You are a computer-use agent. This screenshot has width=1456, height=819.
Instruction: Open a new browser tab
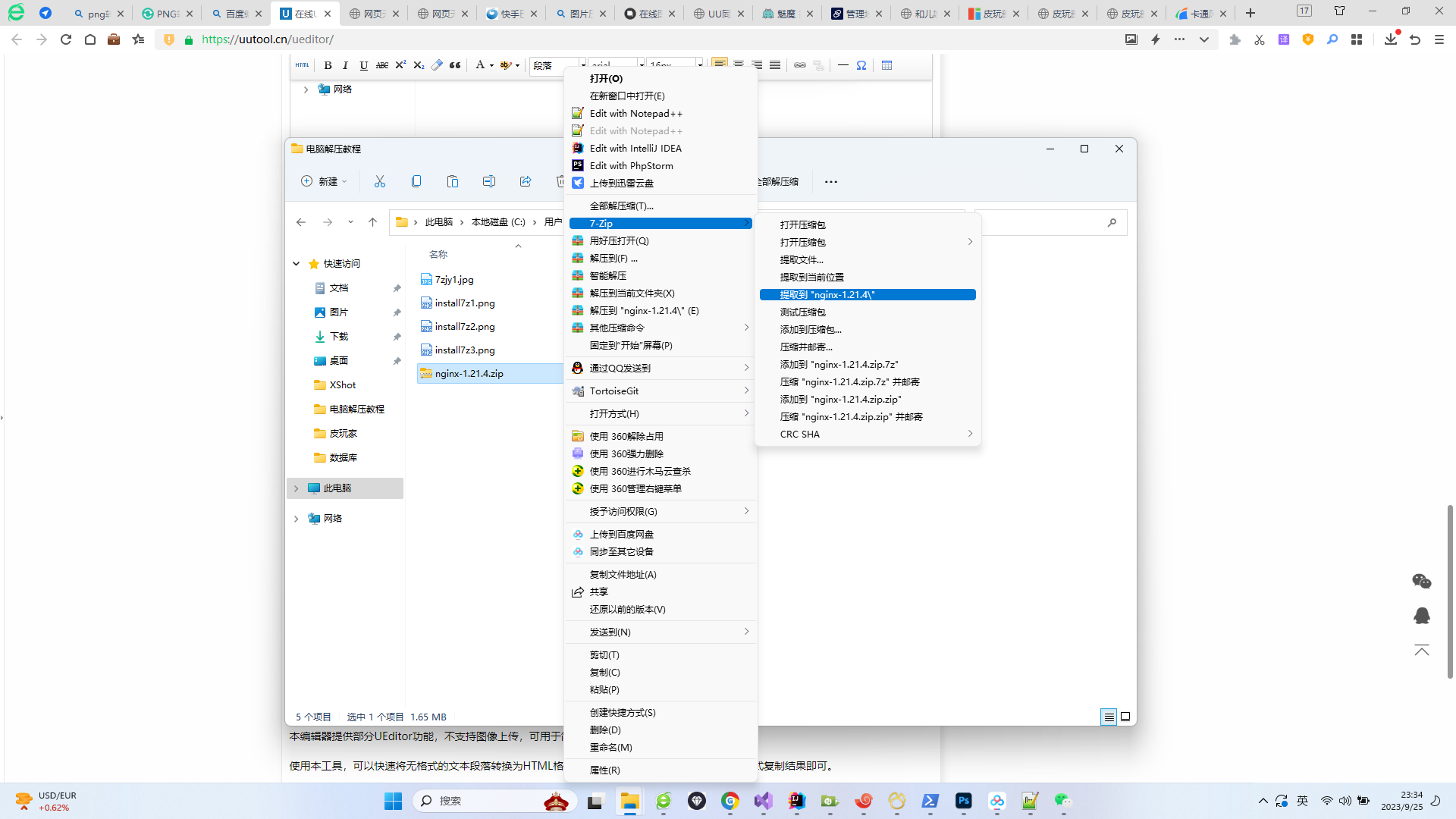[1250, 13]
